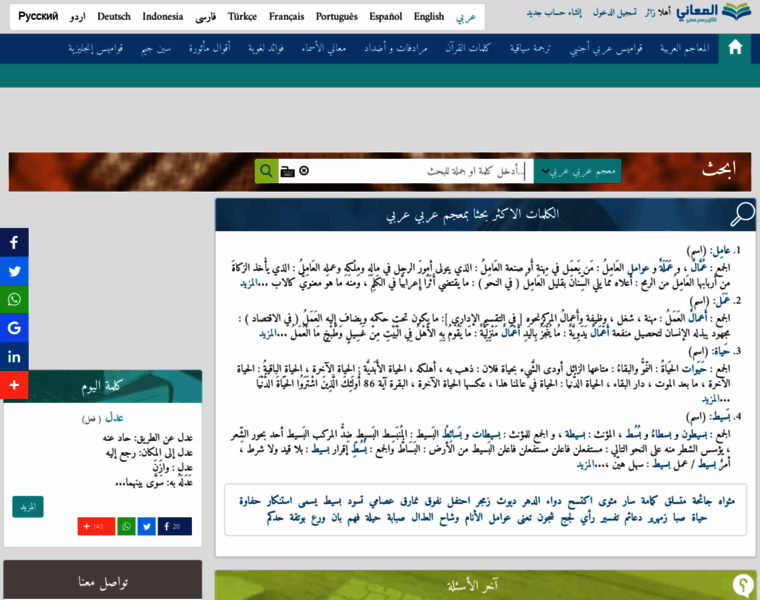Open قواميس عربي أجنبي nav menu

(606, 48)
